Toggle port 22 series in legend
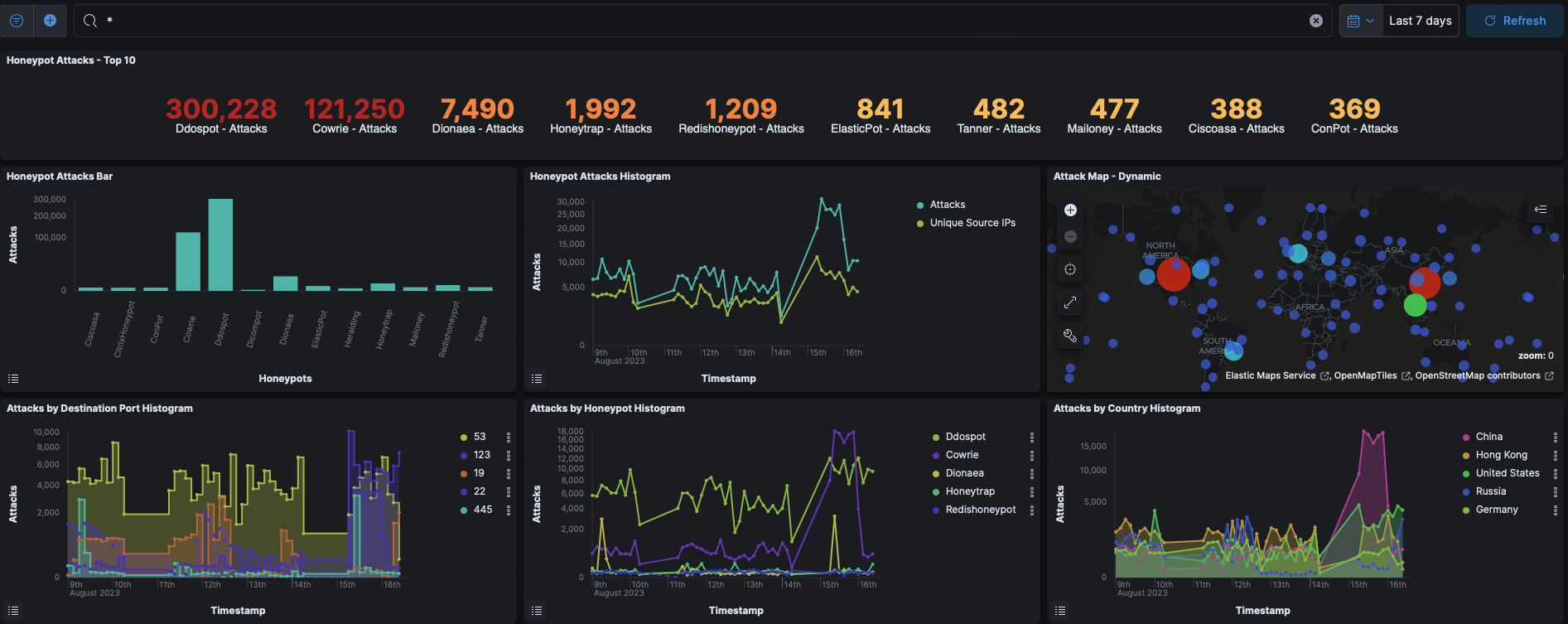 point(480,491)
